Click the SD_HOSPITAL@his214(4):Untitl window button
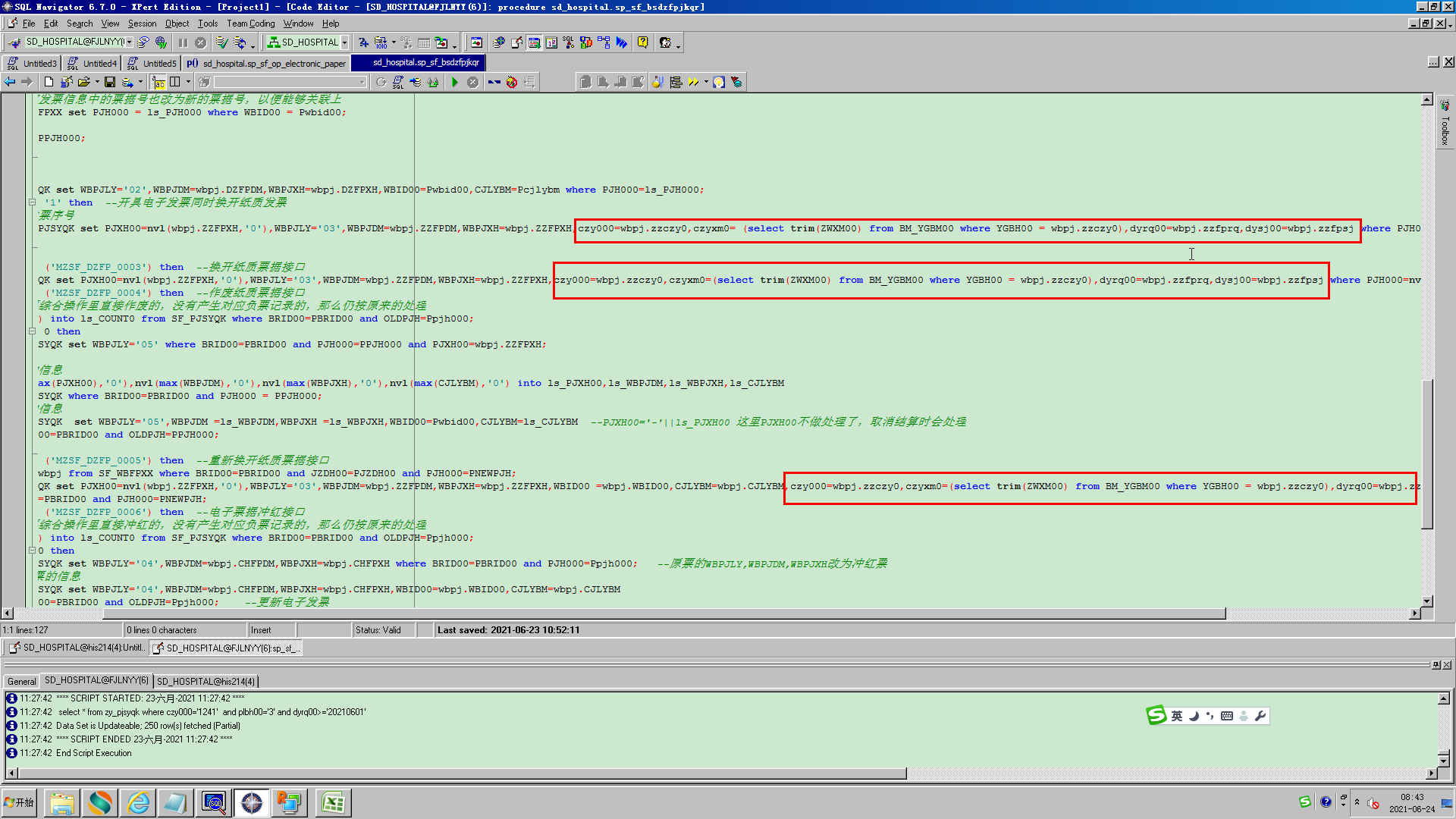Image resolution: width=1456 pixels, height=819 pixels. [76, 648]
